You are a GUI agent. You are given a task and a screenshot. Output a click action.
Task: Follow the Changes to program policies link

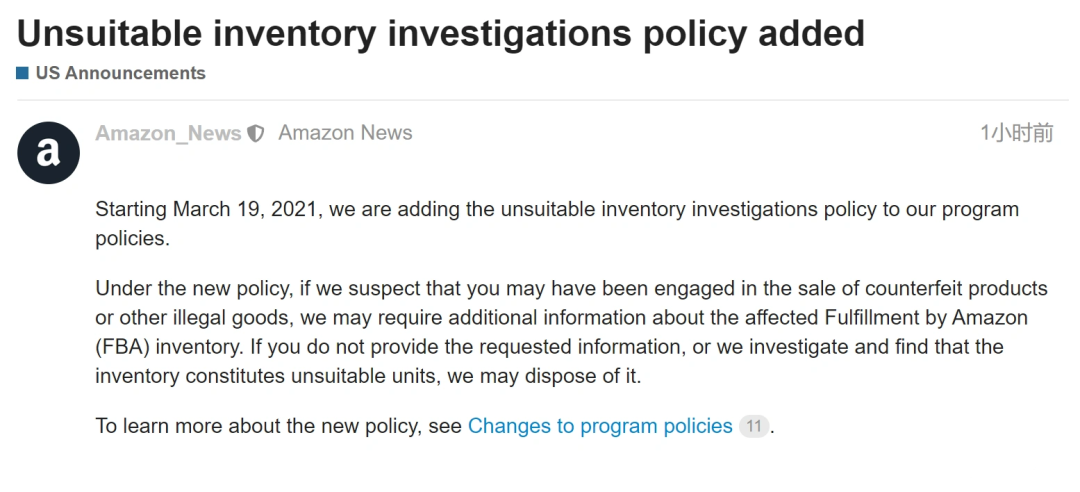600,426
